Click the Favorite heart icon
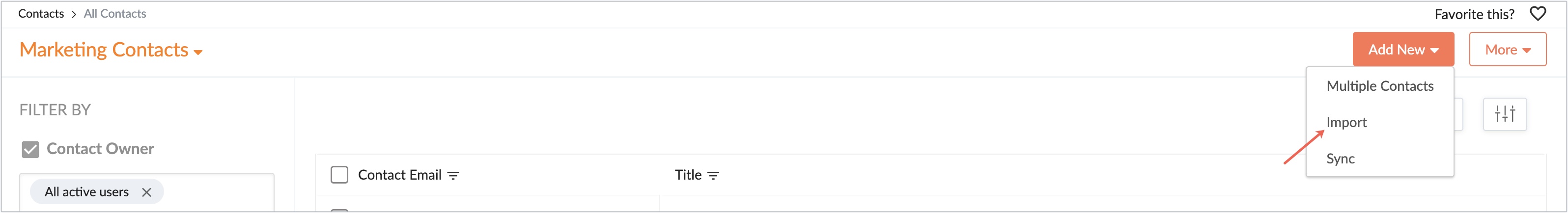 click(1538, 13)
